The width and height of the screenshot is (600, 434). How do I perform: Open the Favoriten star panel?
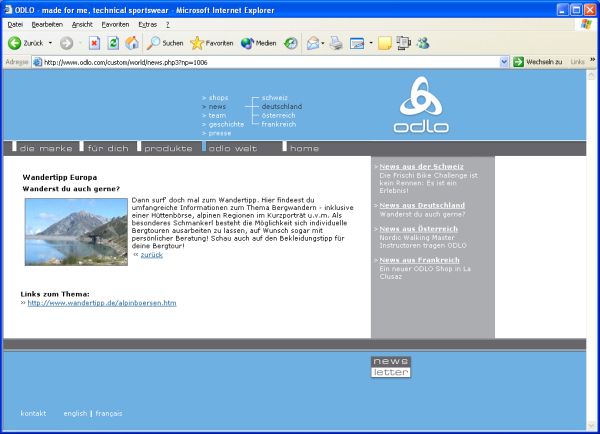211,43
